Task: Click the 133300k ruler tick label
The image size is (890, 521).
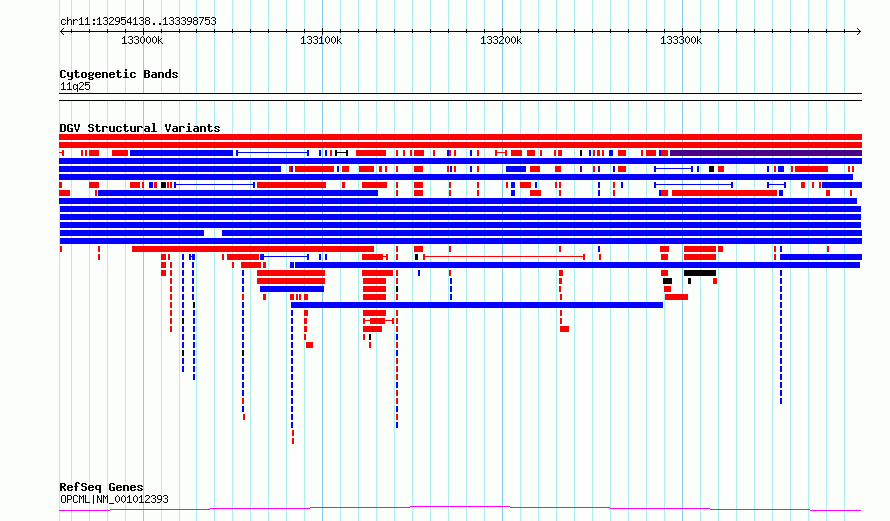Action: tap(681, 40)
